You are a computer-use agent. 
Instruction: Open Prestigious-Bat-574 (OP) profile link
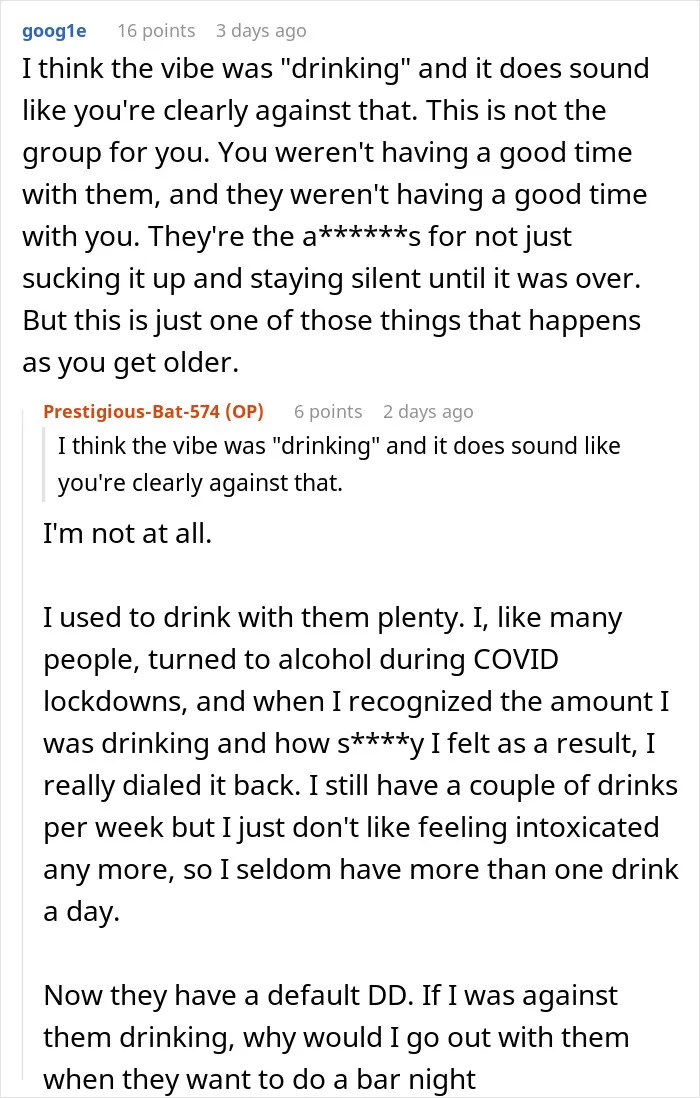point(153,412)
